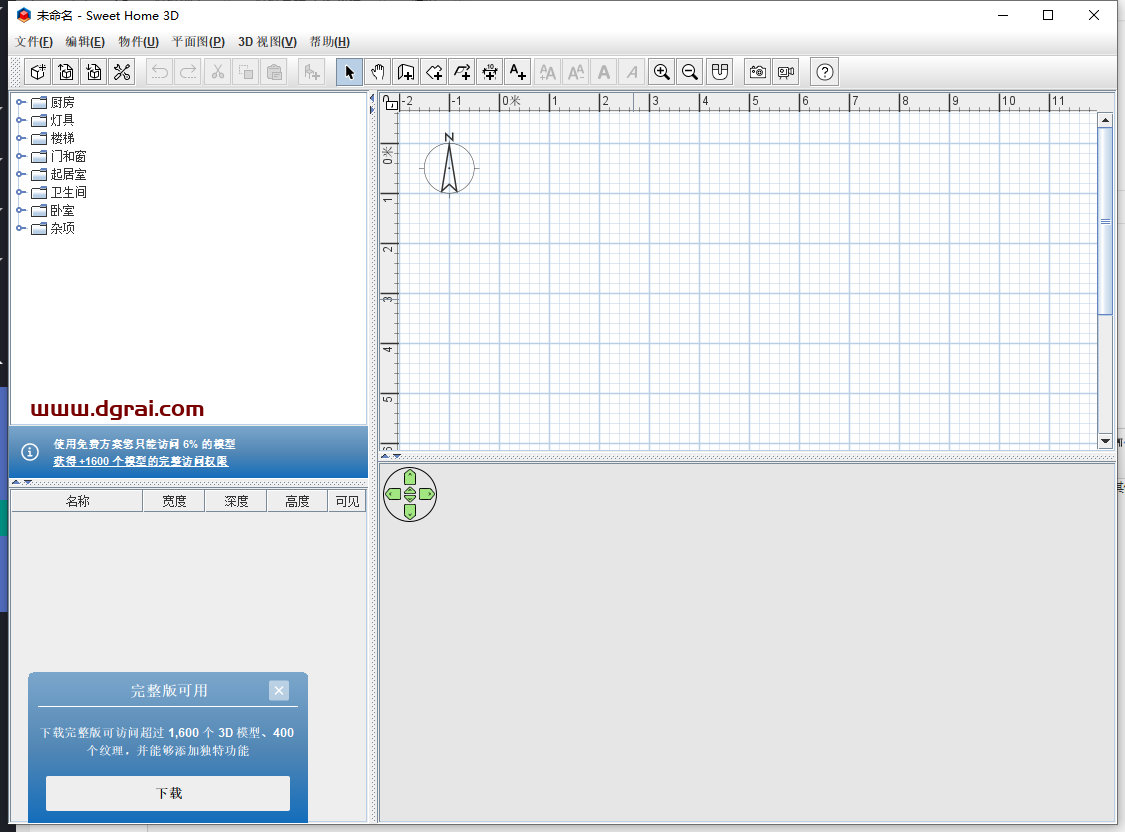Select the Create rooms tool
Viewport: 1125px width, 832px height.
(x=434, y=72)
